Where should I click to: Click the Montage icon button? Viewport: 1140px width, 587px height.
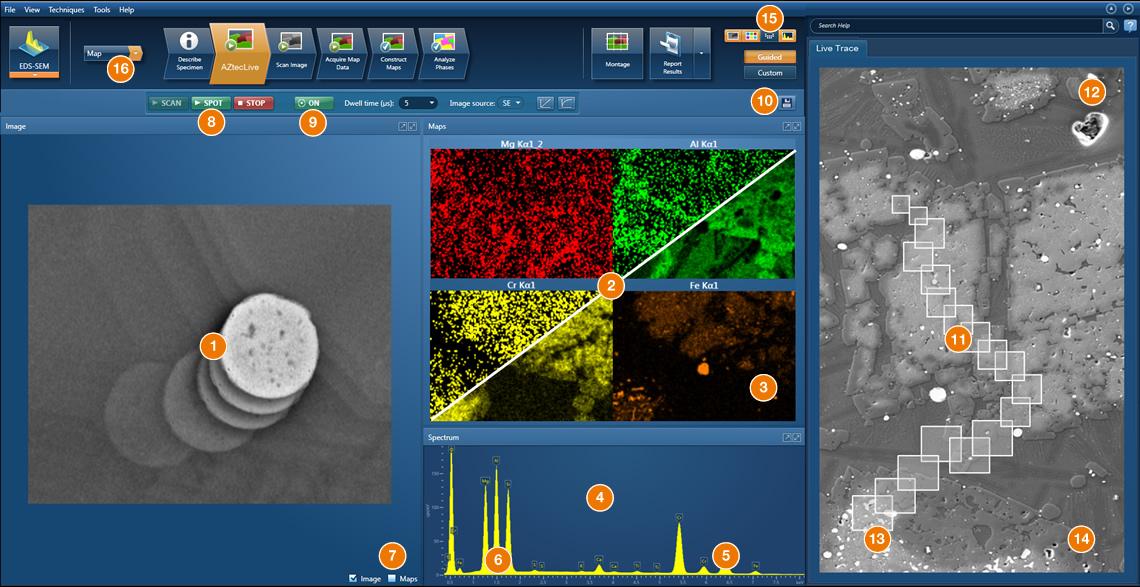(x=616, y=52)
